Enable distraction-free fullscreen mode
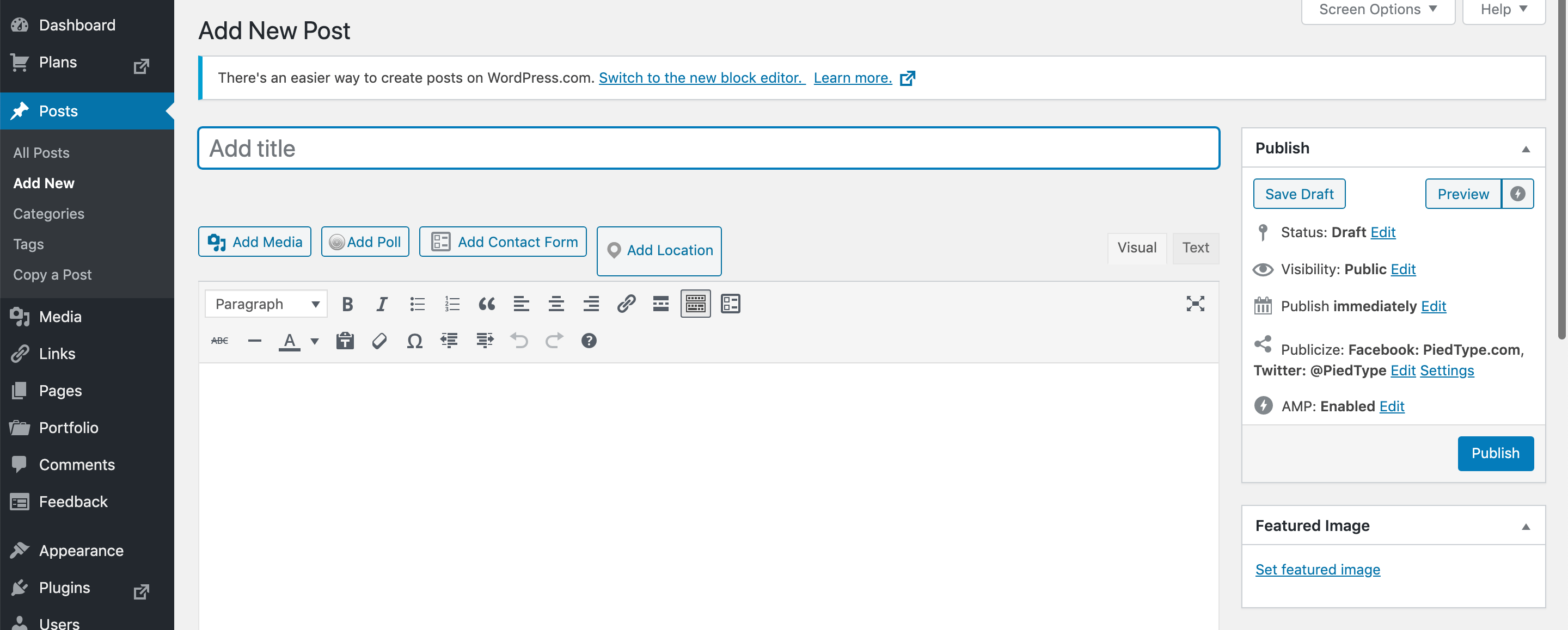 click(1195, 304)
